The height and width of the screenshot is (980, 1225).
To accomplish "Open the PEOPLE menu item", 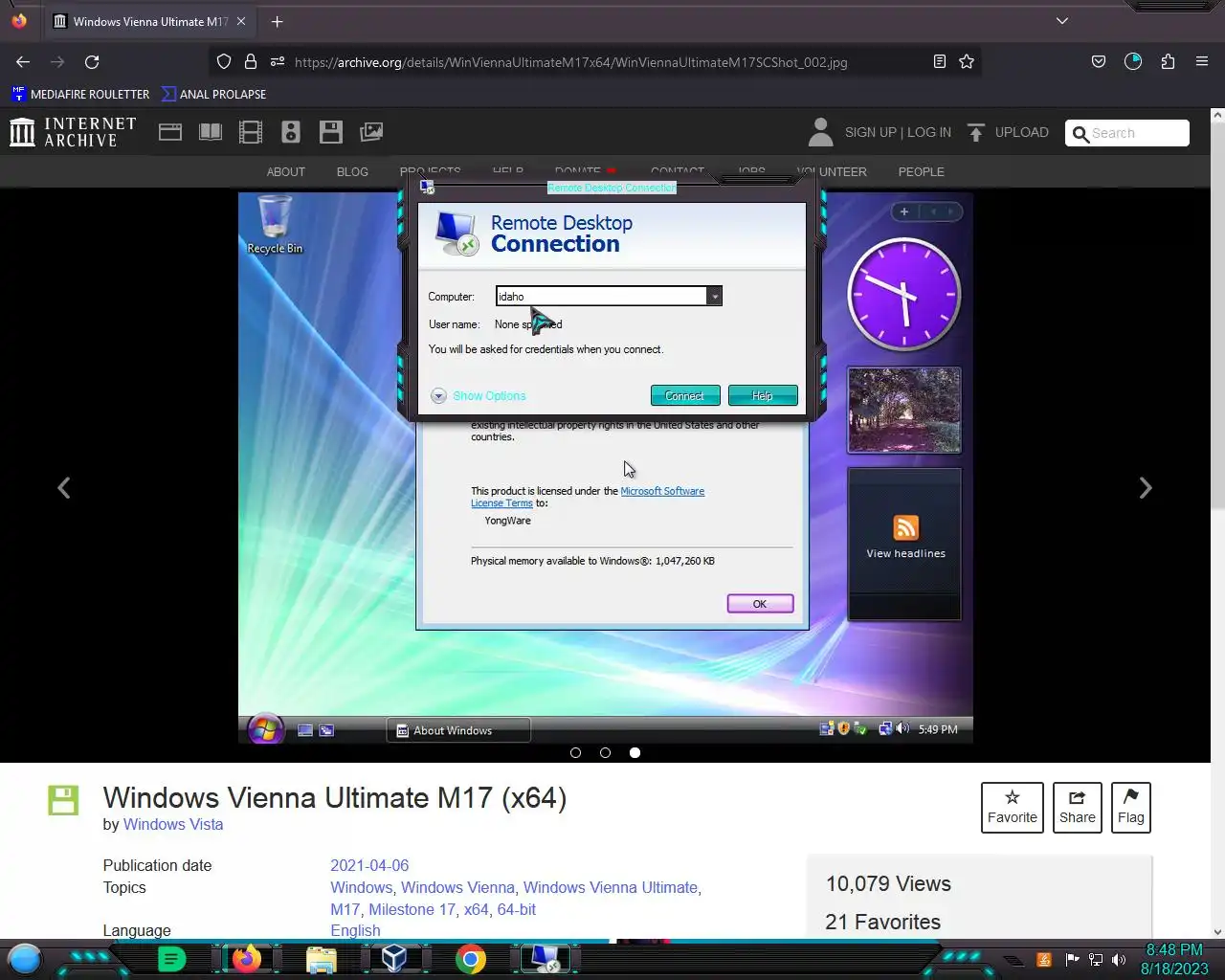I will (x=921, y=171).
